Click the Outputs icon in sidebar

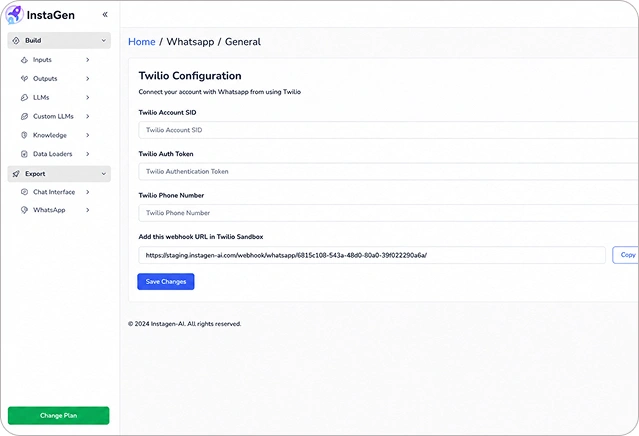tap(24, 79)
